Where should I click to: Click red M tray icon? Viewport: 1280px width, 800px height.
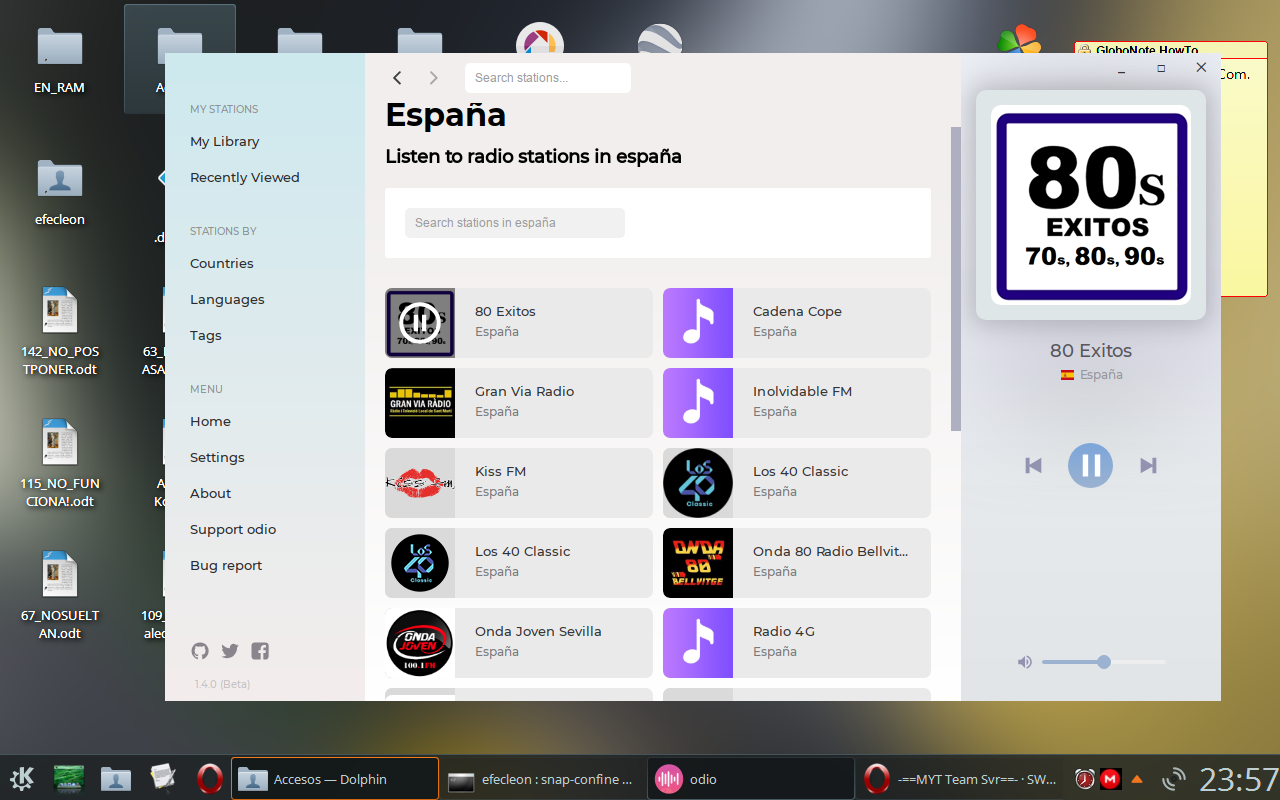point(1110,779)
